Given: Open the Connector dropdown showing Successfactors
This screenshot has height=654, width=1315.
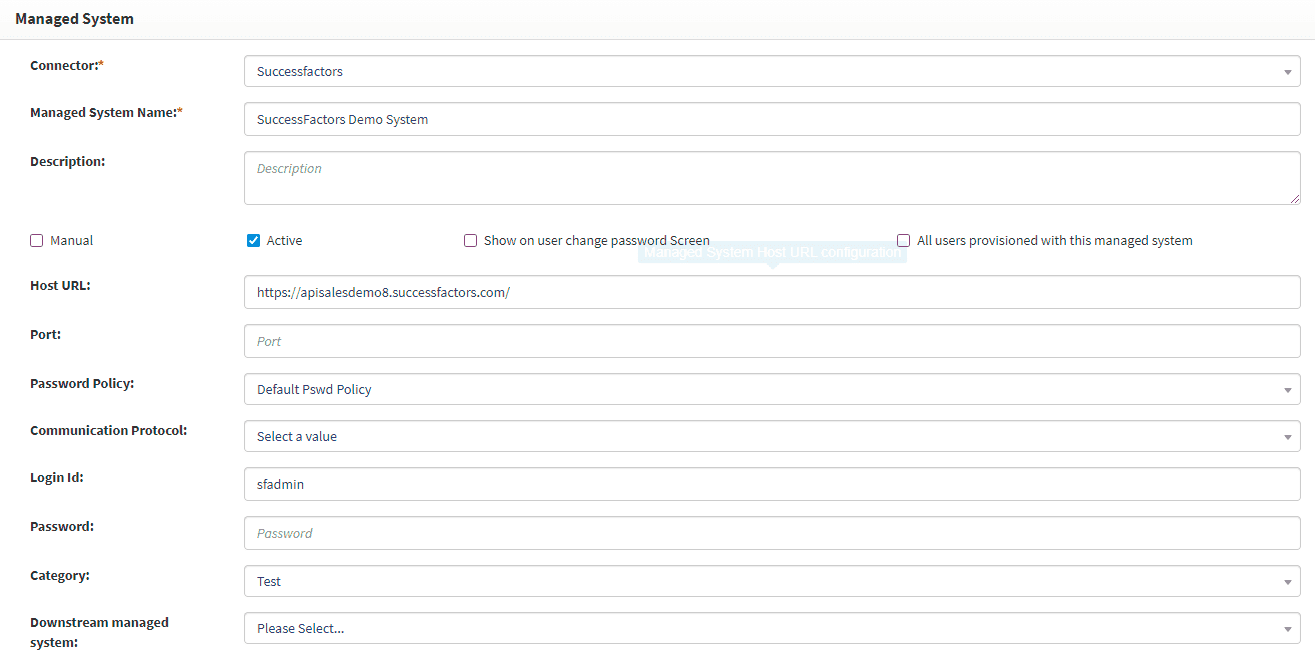Looking at the screenshot, I should coord(770,71).
